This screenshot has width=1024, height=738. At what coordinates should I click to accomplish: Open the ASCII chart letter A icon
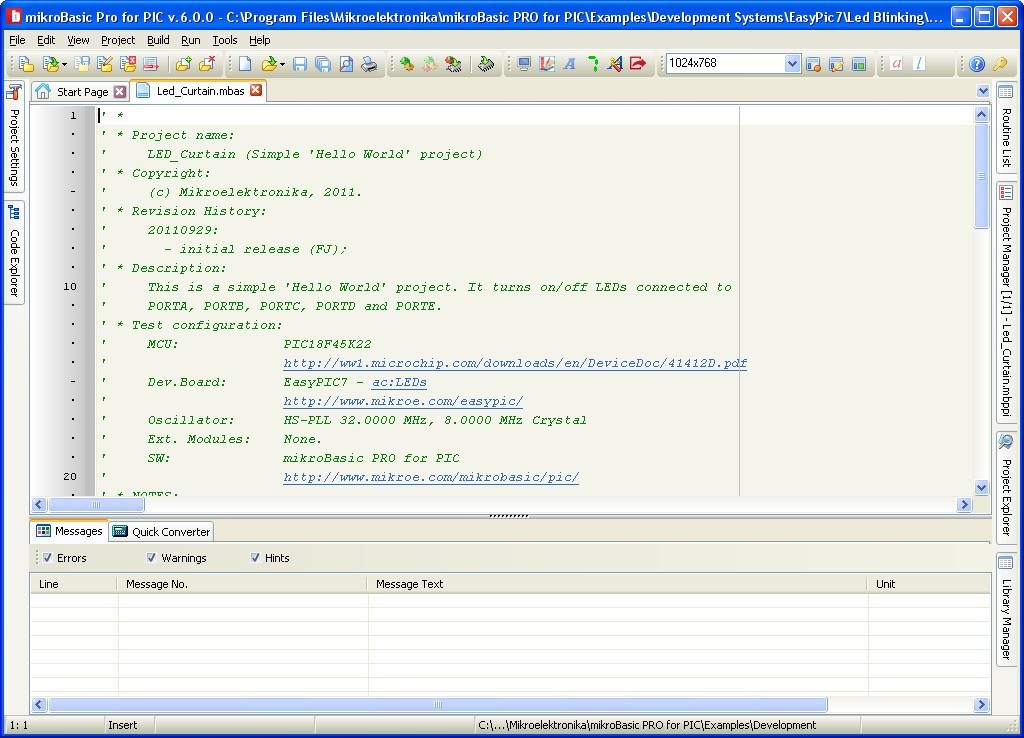(569, 63)
